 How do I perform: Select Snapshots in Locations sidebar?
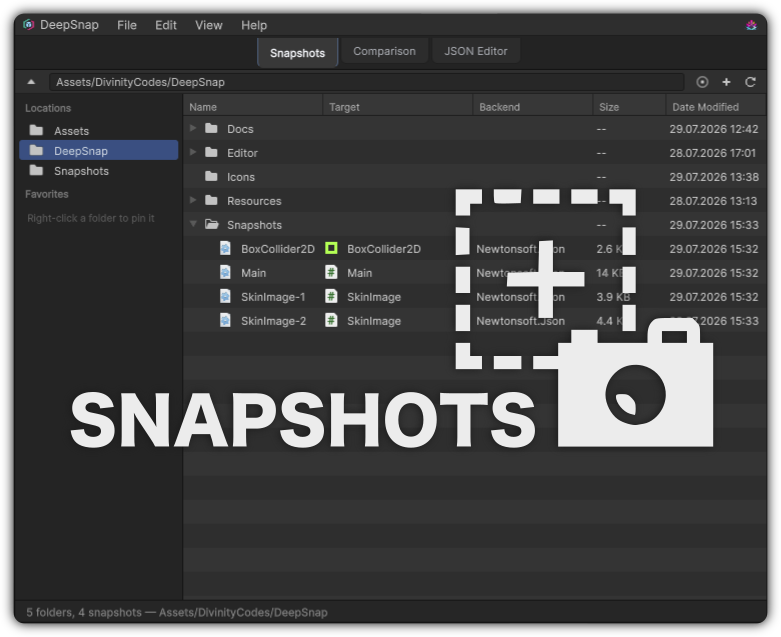99,170
